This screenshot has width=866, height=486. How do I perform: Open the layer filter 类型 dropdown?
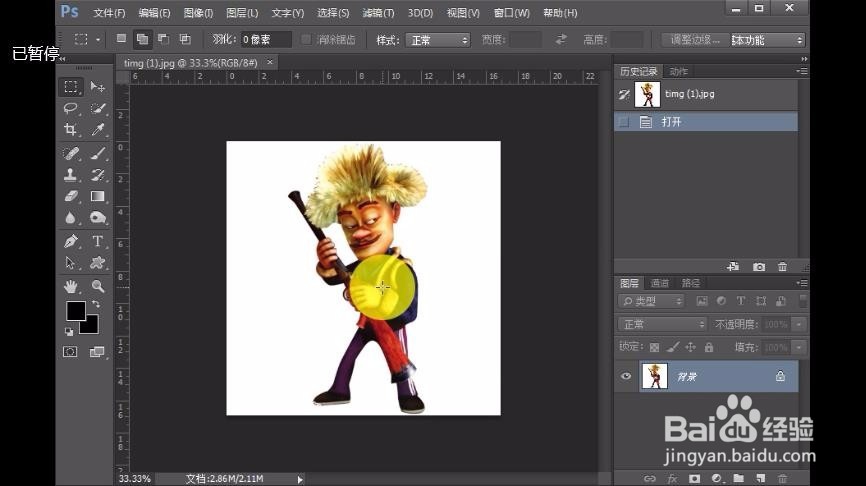[652, 301]
